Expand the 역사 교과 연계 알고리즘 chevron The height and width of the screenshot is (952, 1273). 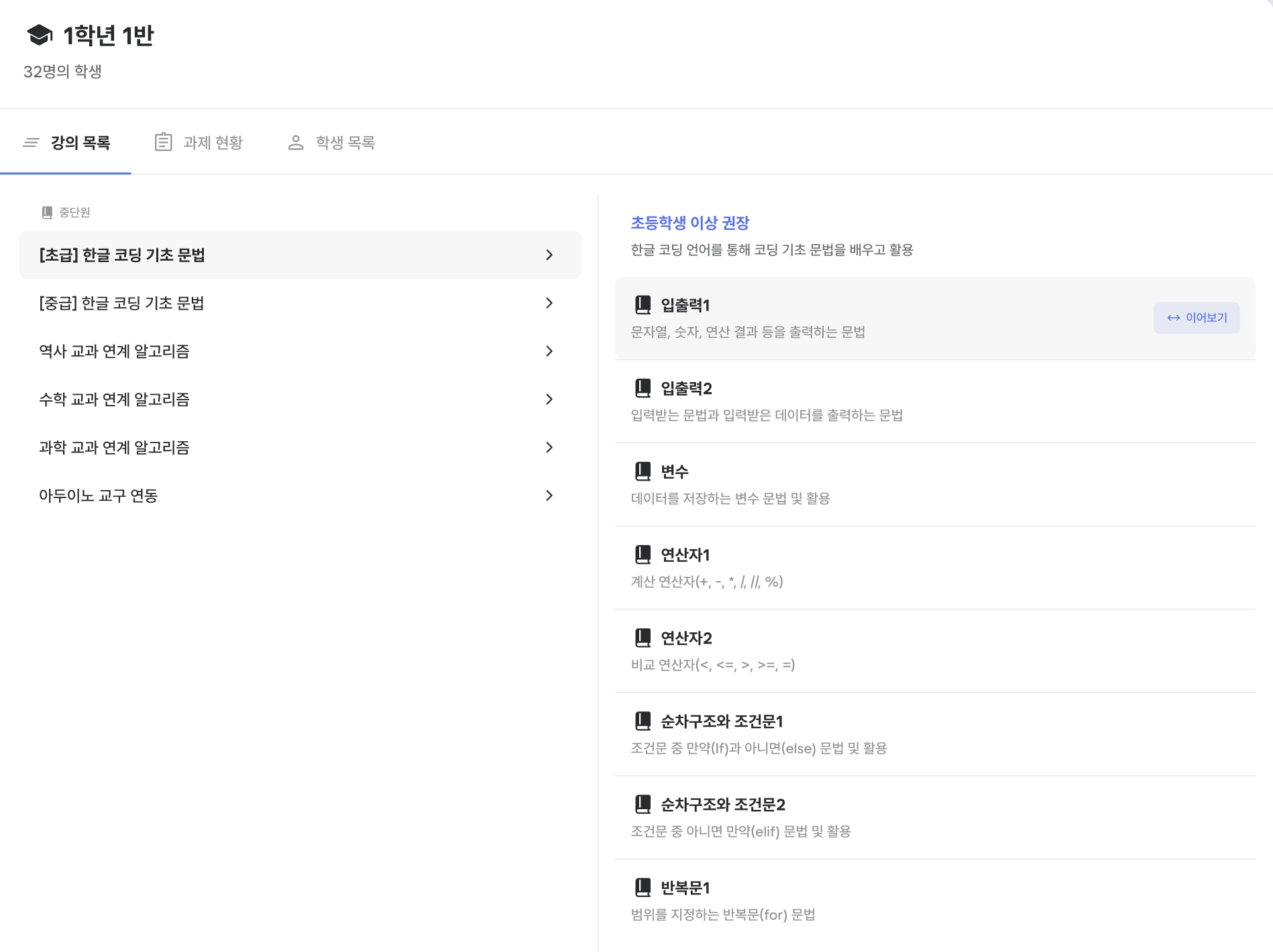pyautogui.click(x=549, y=351)
